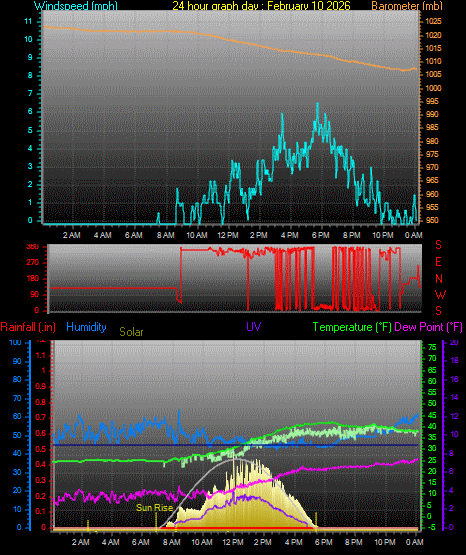The width and height of the screenshot is (466, 555).
Task: Click 0 AM below the bottom graph
Action: coord(415,542)
